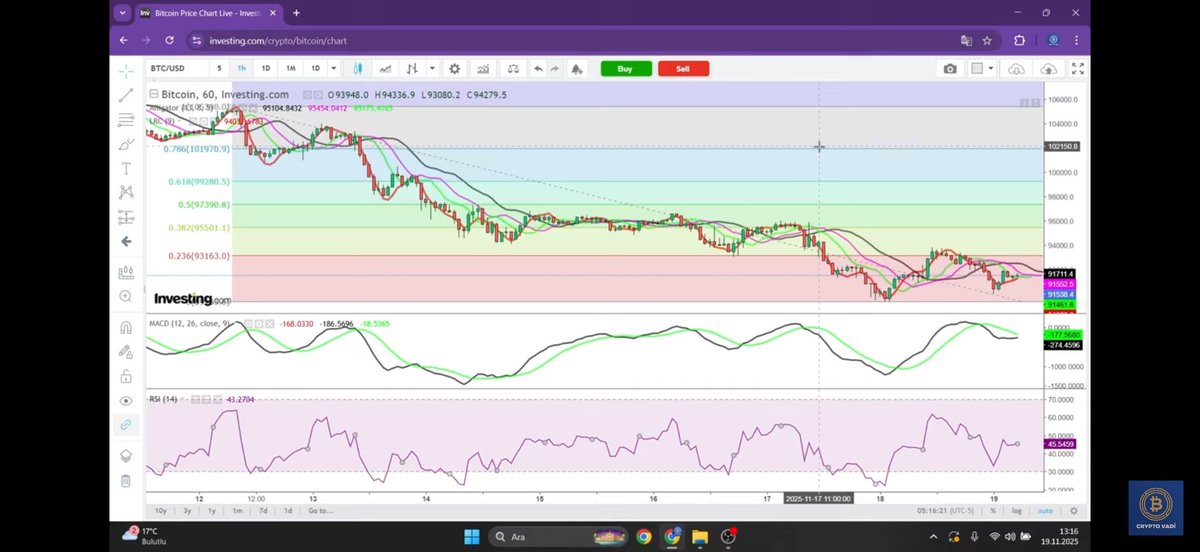Toggle the hide all drawings eye
This screenshot has width=1200, height=552.
click(x=126, y=400)
